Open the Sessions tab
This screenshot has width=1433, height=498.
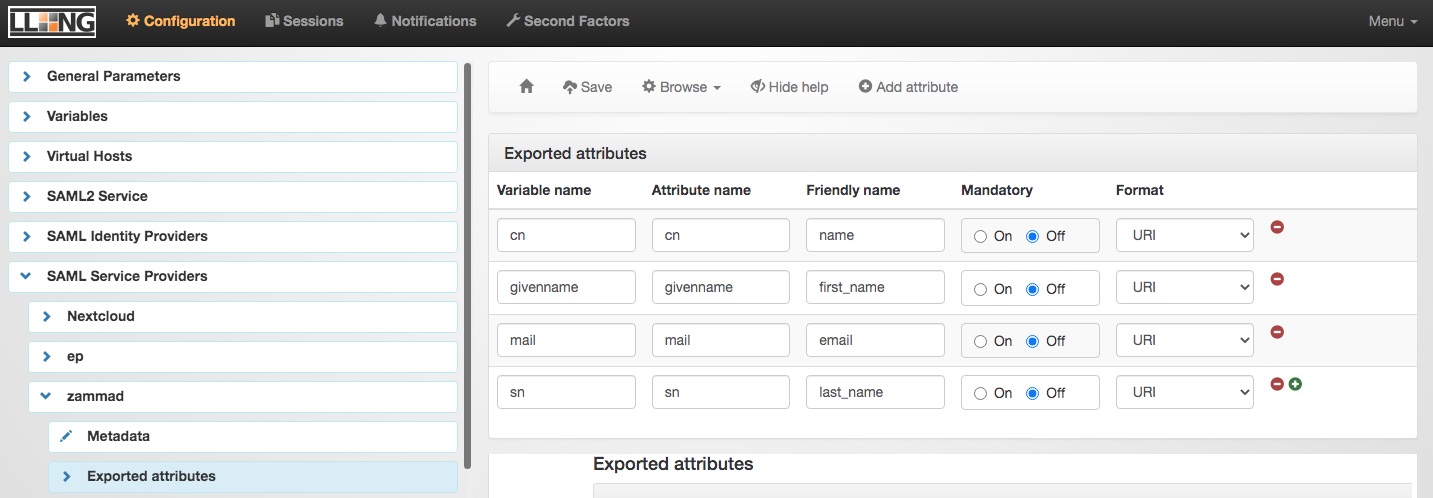(304, 21)
